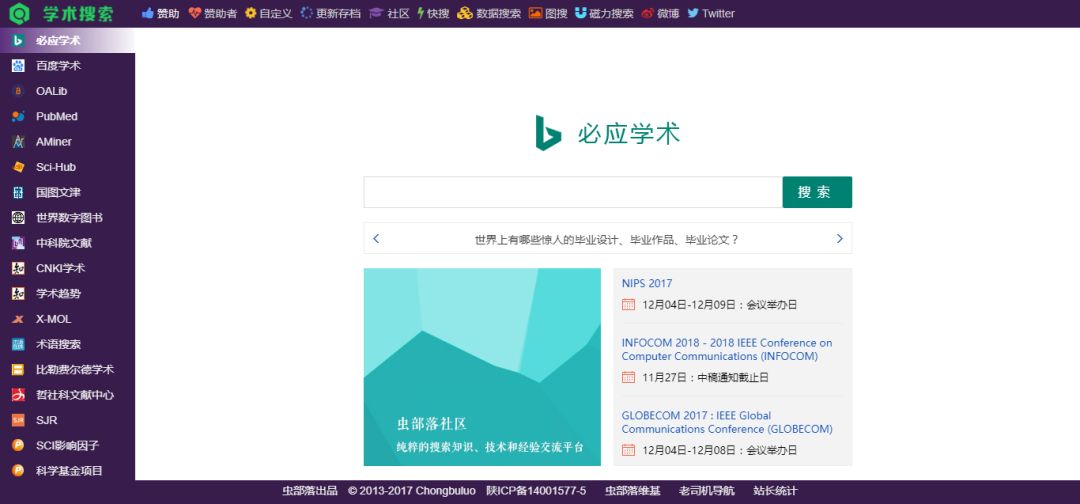Click the 虫部落社区 banner image

[x=482, y=367]
